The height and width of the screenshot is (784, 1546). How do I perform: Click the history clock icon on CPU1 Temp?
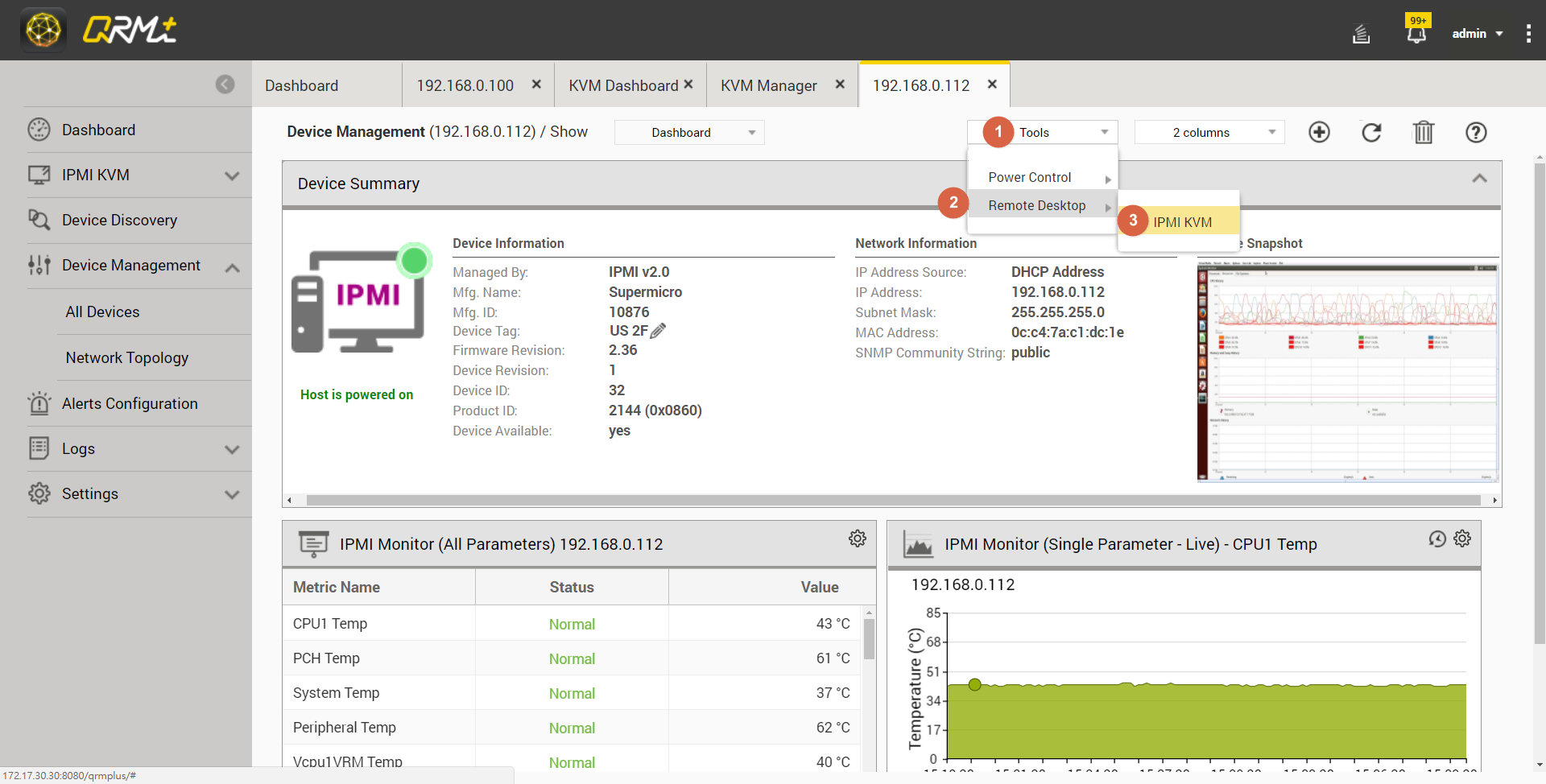[x=1437, y=538]
